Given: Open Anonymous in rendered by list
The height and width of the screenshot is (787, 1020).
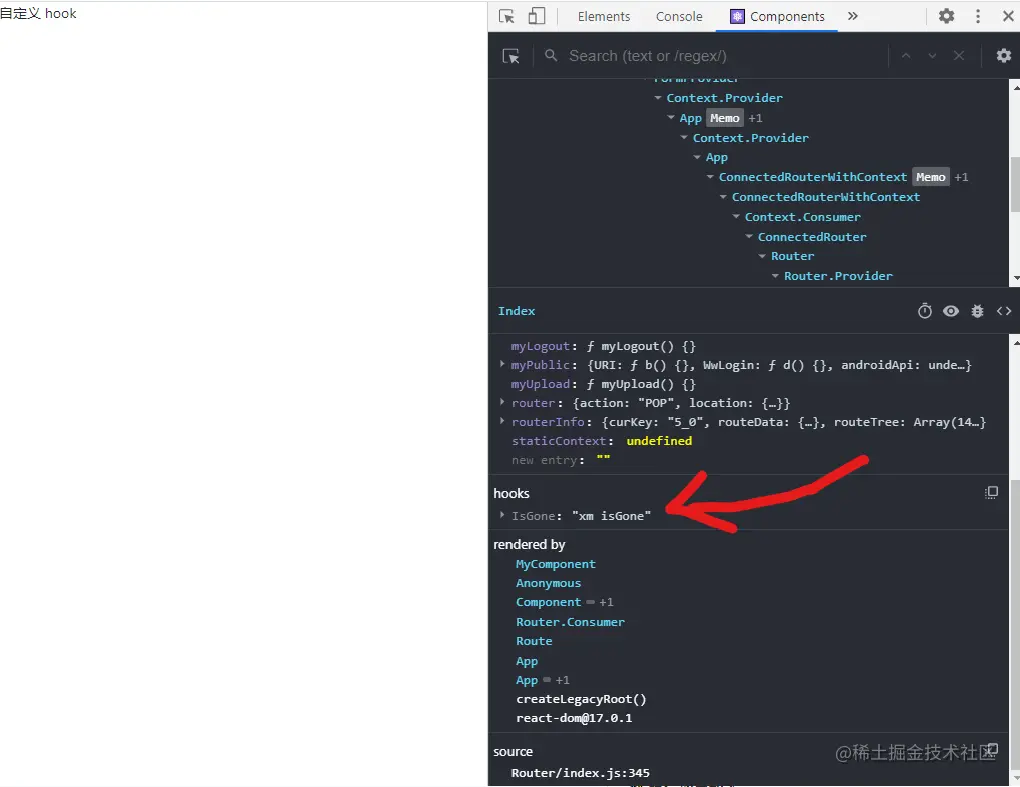Looking at the screenshot, I should coord(548,583).
